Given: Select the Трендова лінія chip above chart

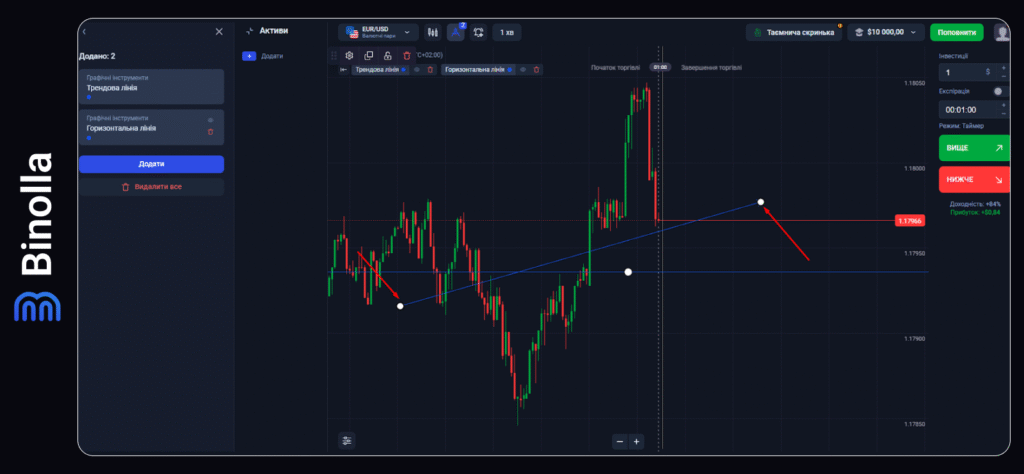Looking at the screenshot, I should 376,70.
